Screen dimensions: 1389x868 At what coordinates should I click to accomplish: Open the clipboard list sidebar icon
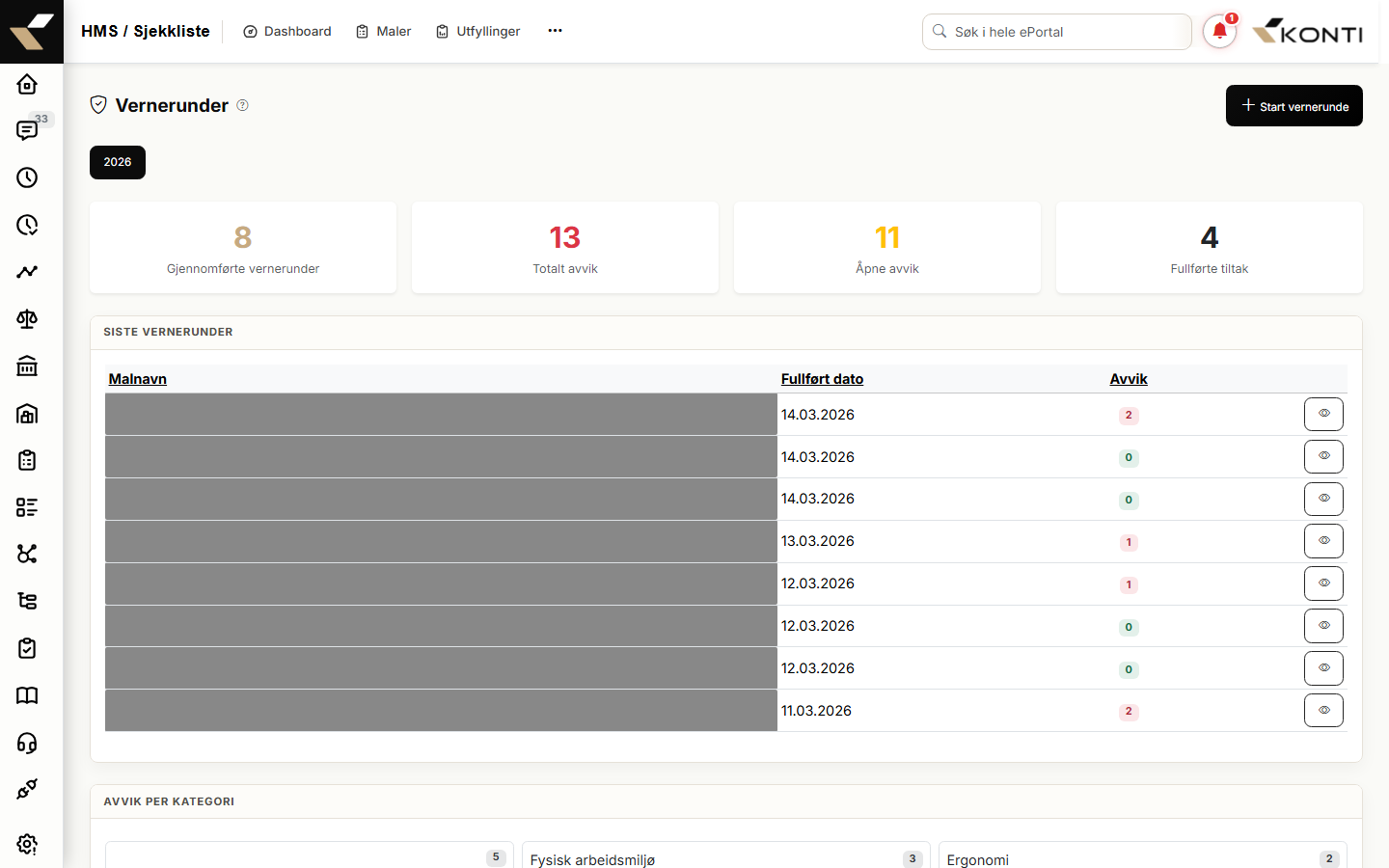27,460
